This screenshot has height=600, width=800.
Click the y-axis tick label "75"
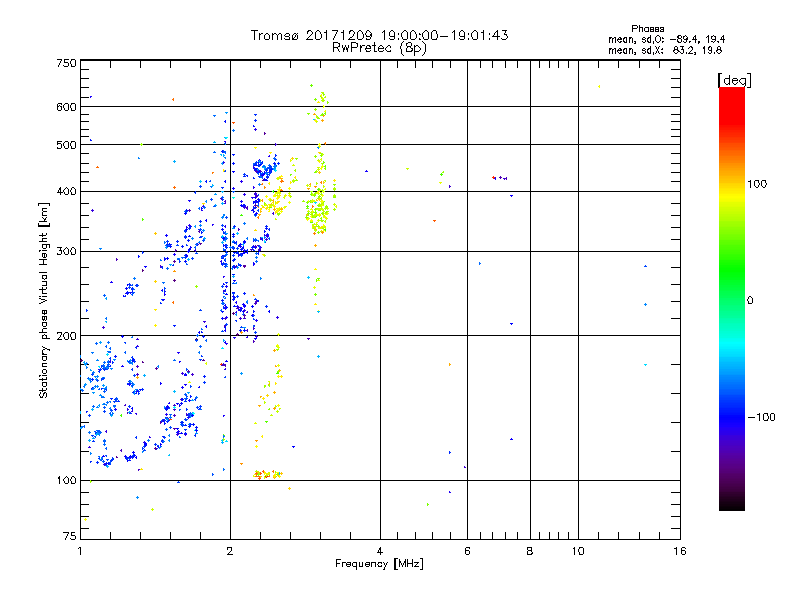coord(70,536)
